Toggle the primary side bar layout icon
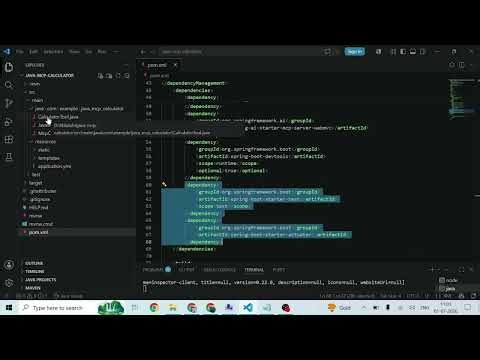Screen dimensions: 480x360 [403, 52]
